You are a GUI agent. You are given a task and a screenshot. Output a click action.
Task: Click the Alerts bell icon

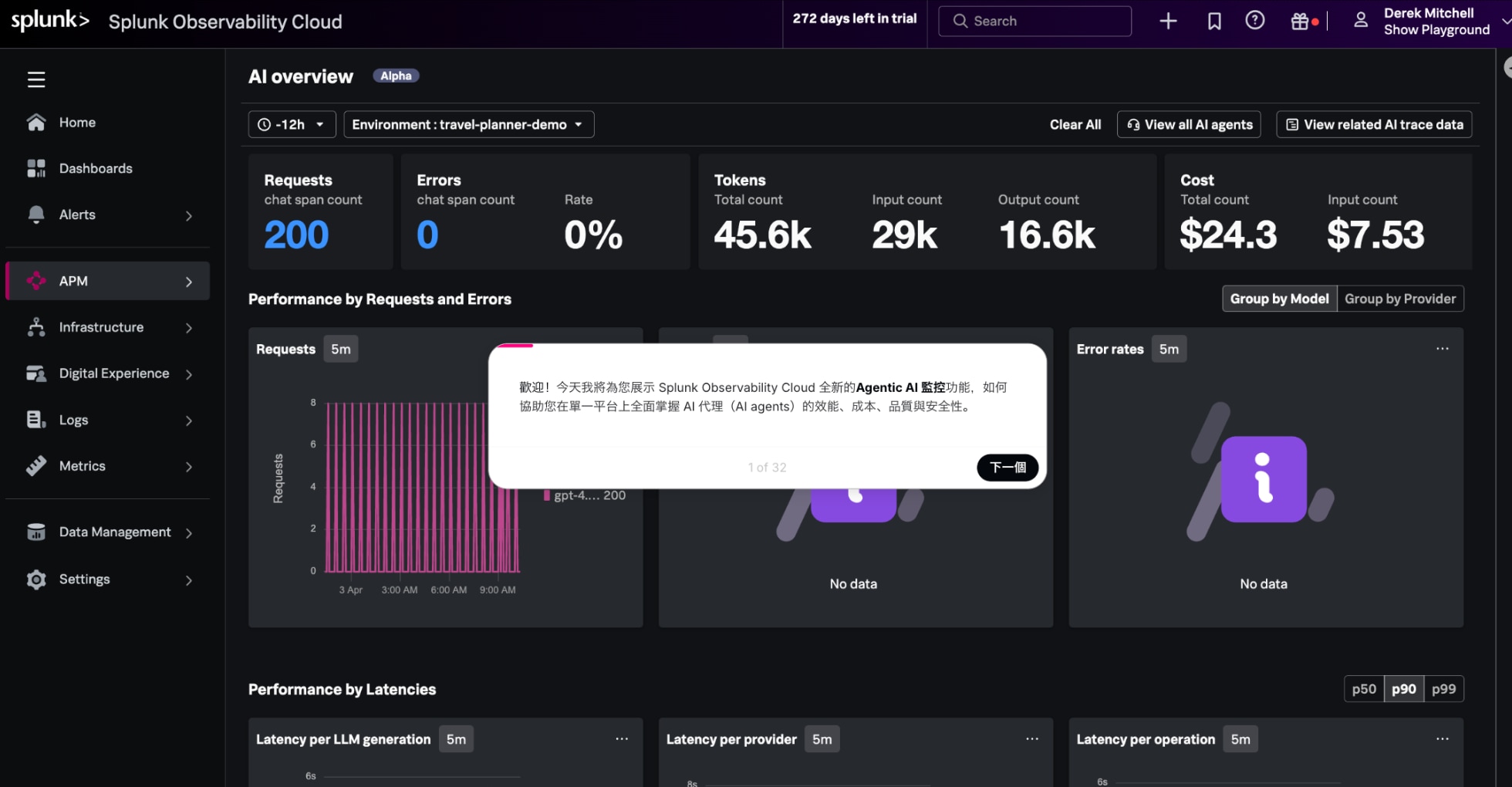36,214
